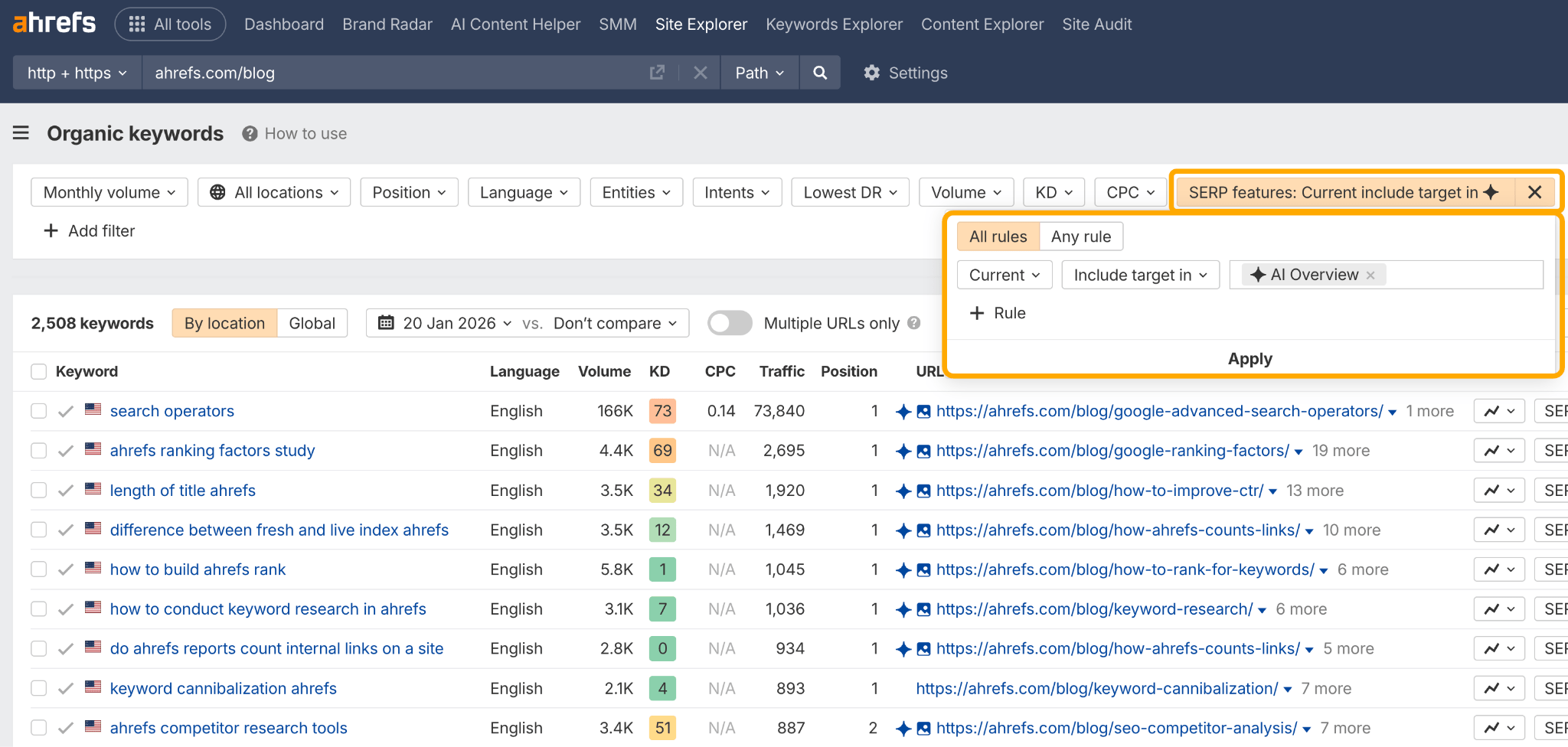The height and width of the screenshot is (747, 1568).
Task: Open the All tools launcher grid
Action: 170,24
